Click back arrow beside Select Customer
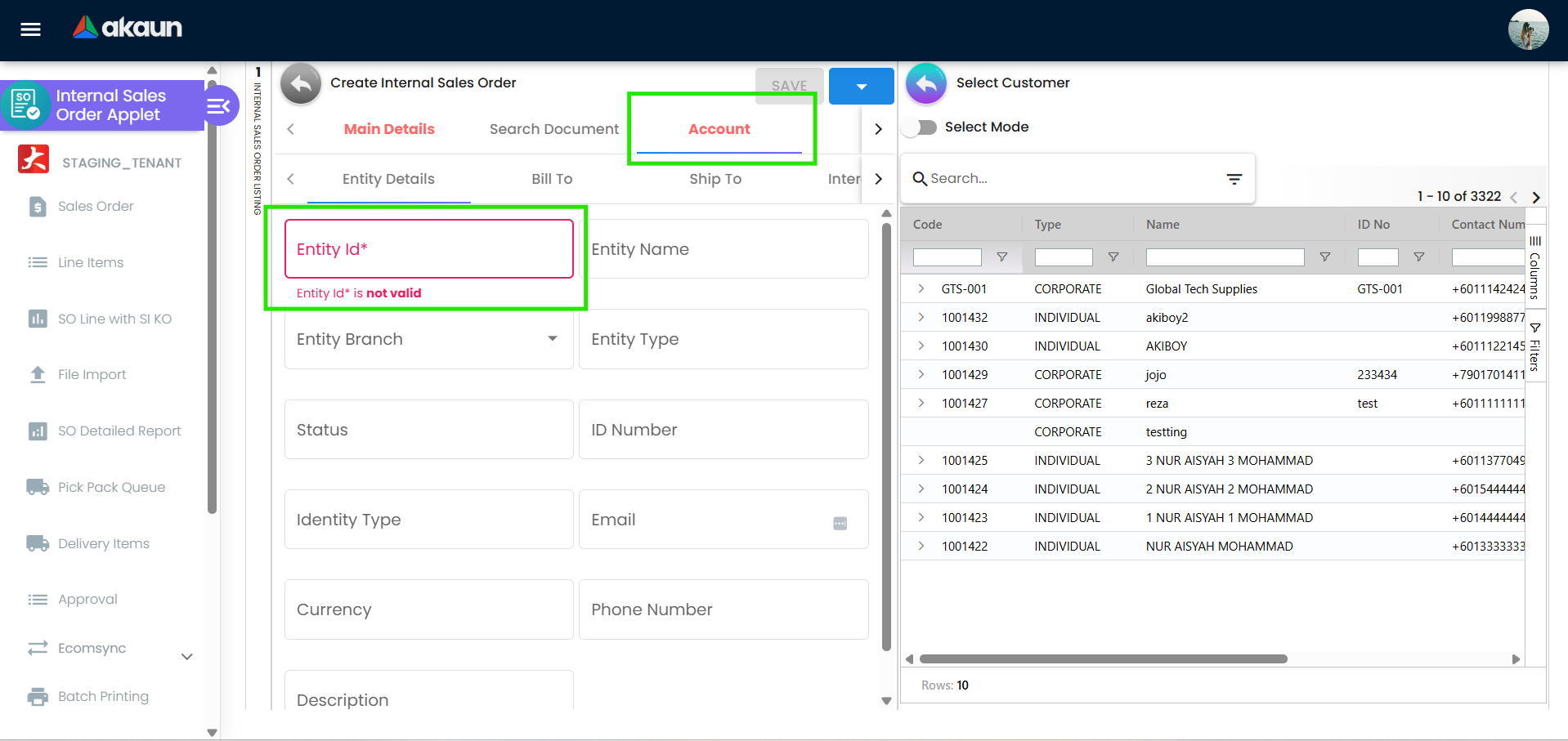The image size is (1568, 741). pyautogui.click(x=926, y=83)
